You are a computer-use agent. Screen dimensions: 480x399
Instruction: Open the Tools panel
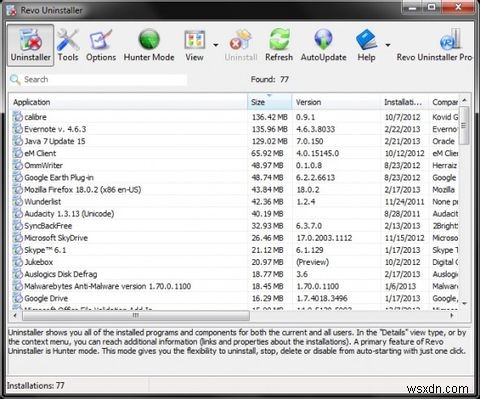68,45
